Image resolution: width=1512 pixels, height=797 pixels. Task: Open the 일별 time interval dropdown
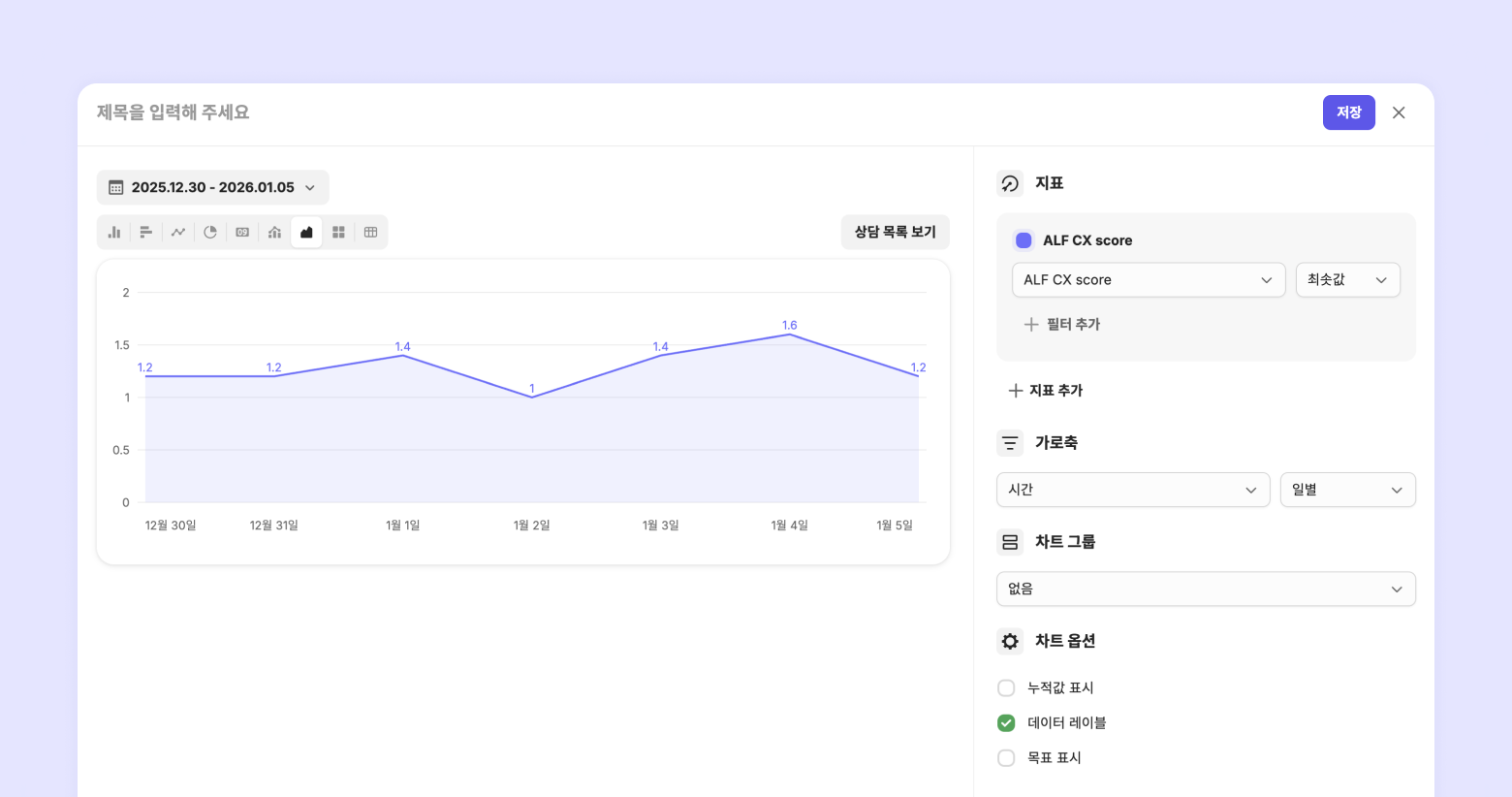click(x=1347, y=491)
